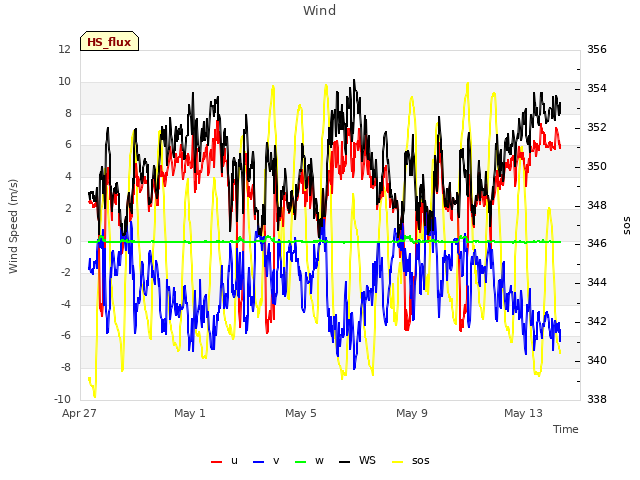Toggle the red u series legend entry
This screenshot has width=640, height=480.
[x=224, y=461]
